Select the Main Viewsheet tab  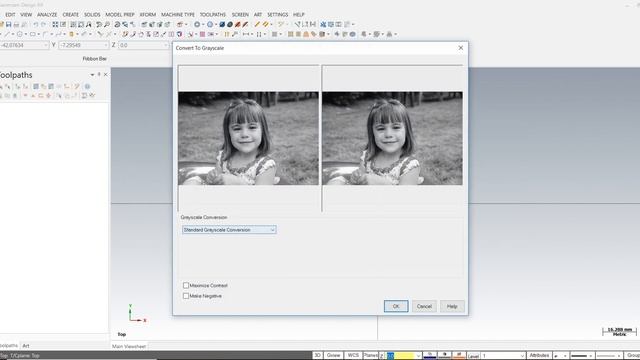coord(129,346)
